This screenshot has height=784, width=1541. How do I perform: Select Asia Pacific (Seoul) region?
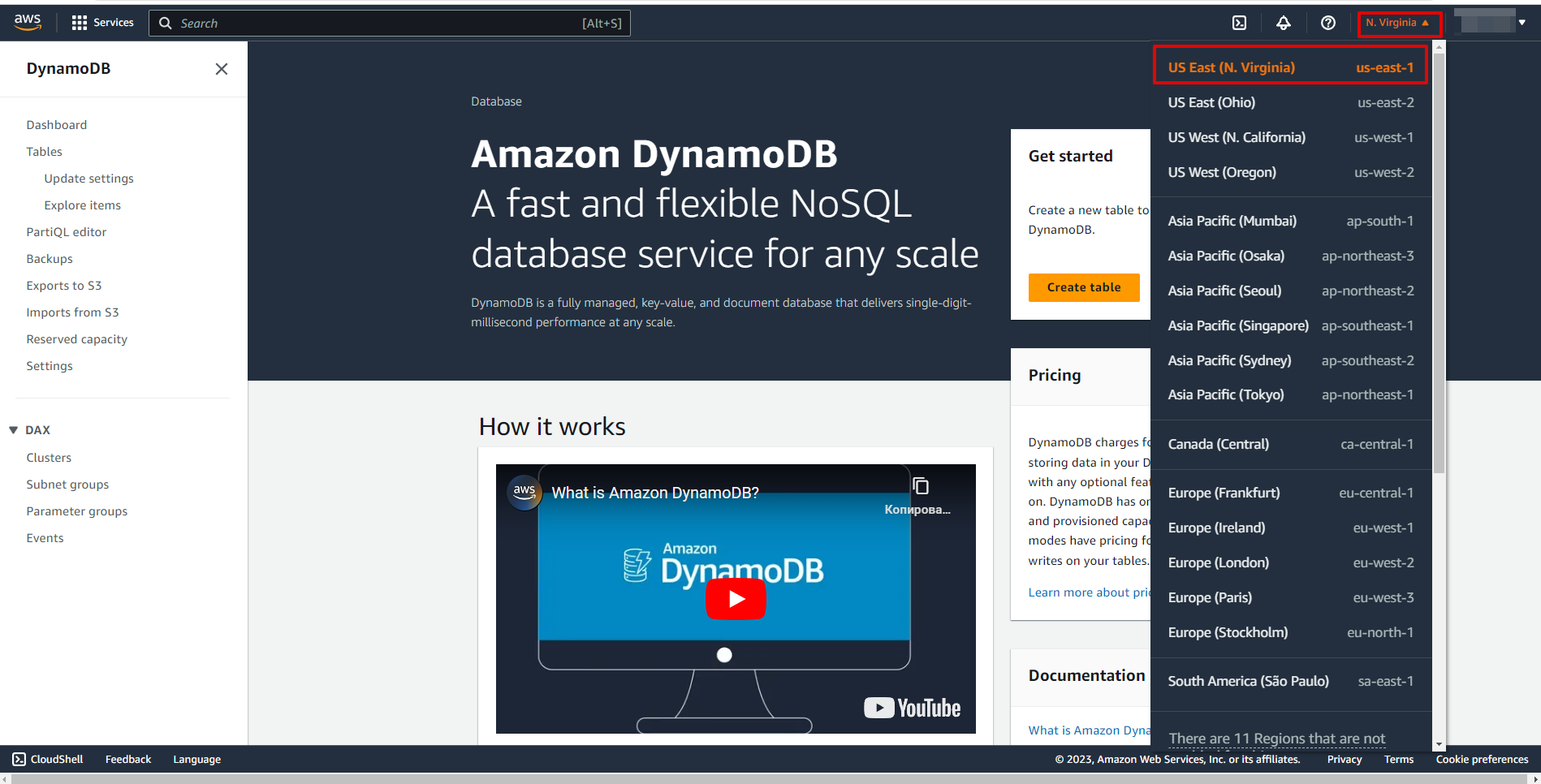[x=1291, y=291]
